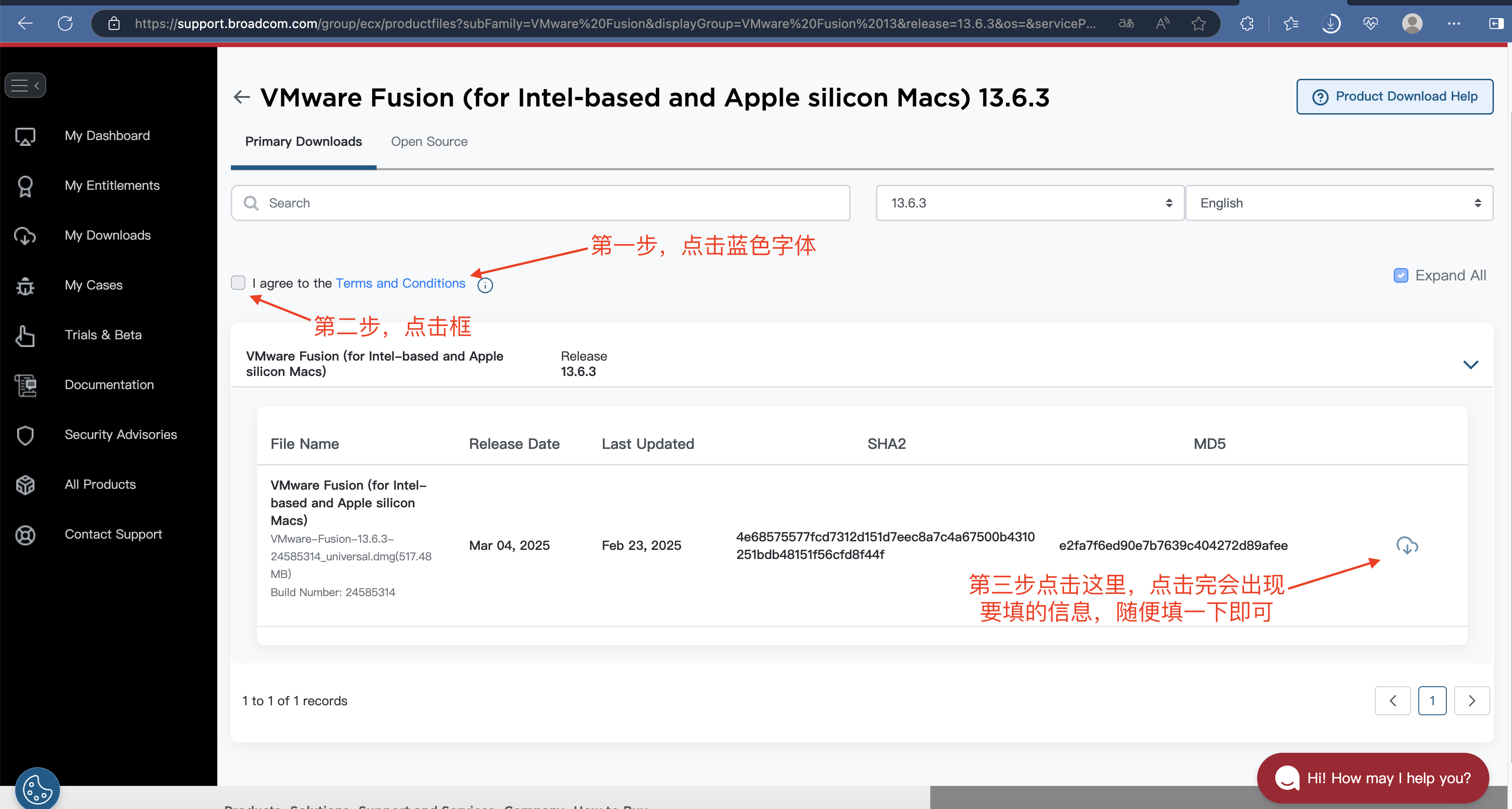Click the Last Updated column header

(x=648, y=444)
